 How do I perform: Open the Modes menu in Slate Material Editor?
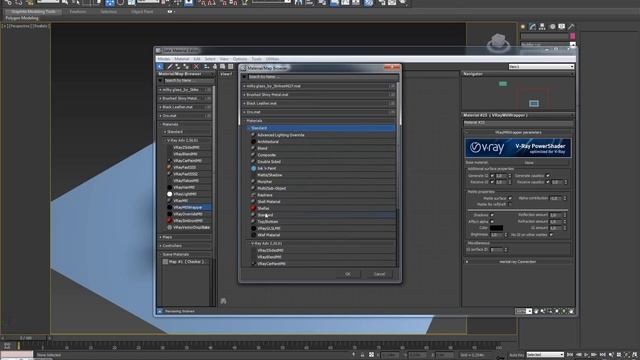(x=164, y=59)
